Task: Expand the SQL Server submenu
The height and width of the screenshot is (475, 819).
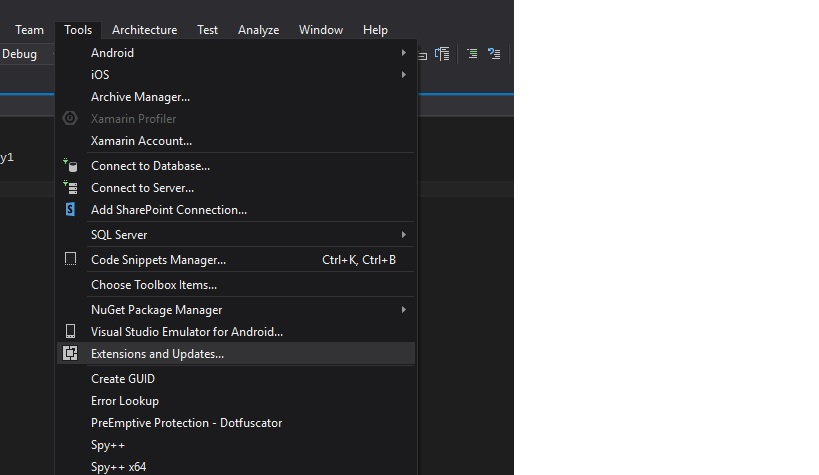Action: [236, 235]
